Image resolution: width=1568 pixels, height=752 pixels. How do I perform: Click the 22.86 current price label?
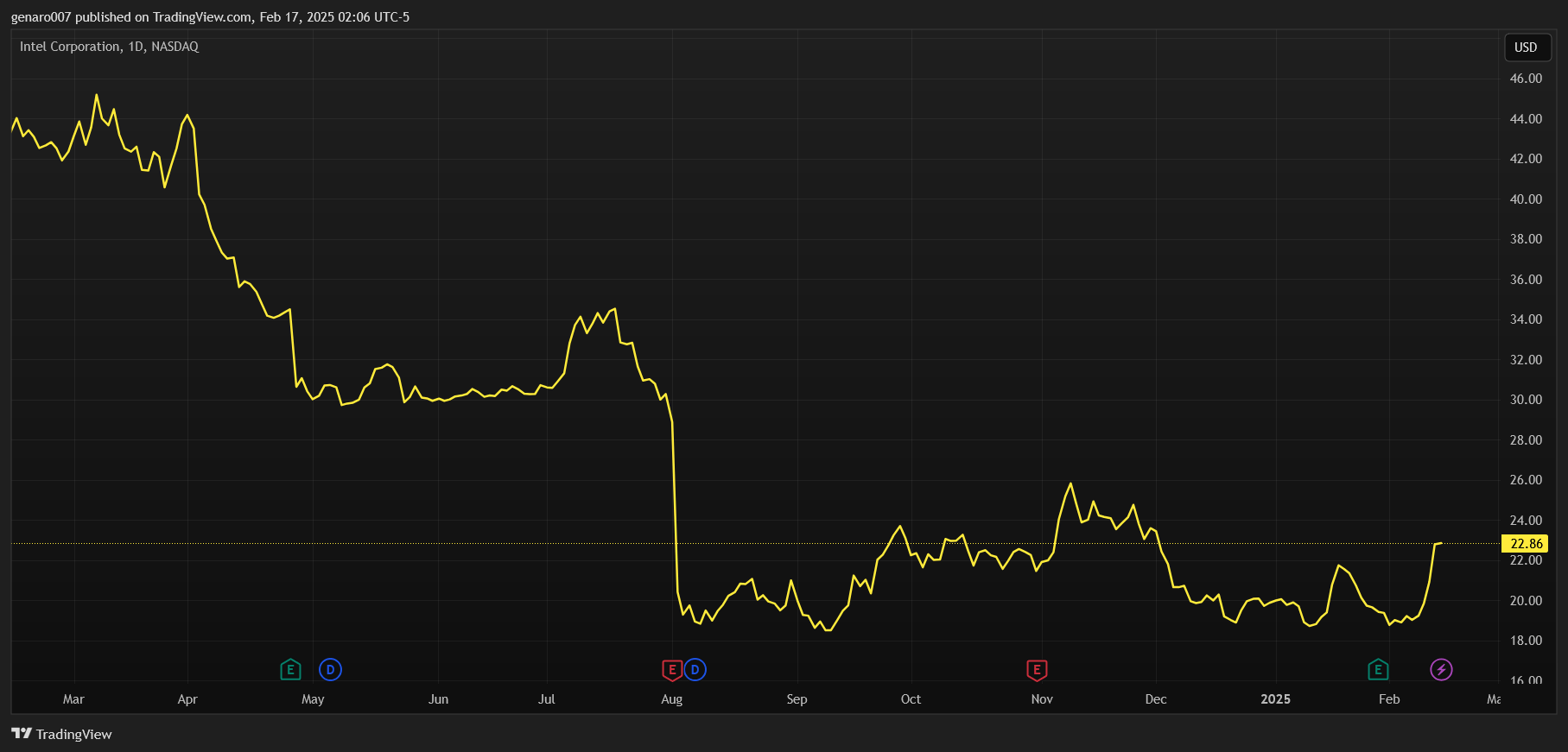(x=1526, y=543)
